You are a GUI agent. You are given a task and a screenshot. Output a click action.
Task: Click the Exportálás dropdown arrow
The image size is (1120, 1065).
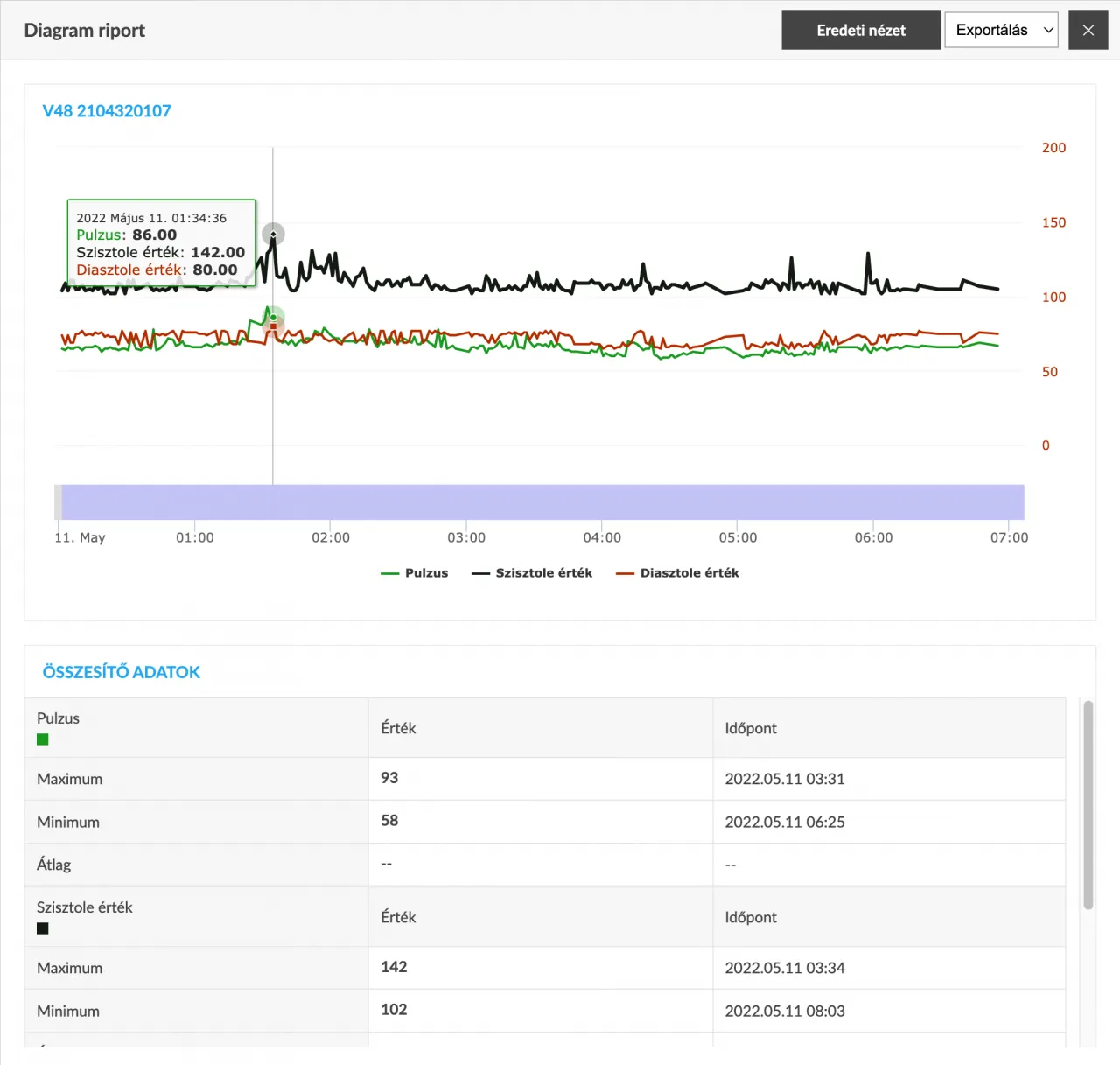1048,30
